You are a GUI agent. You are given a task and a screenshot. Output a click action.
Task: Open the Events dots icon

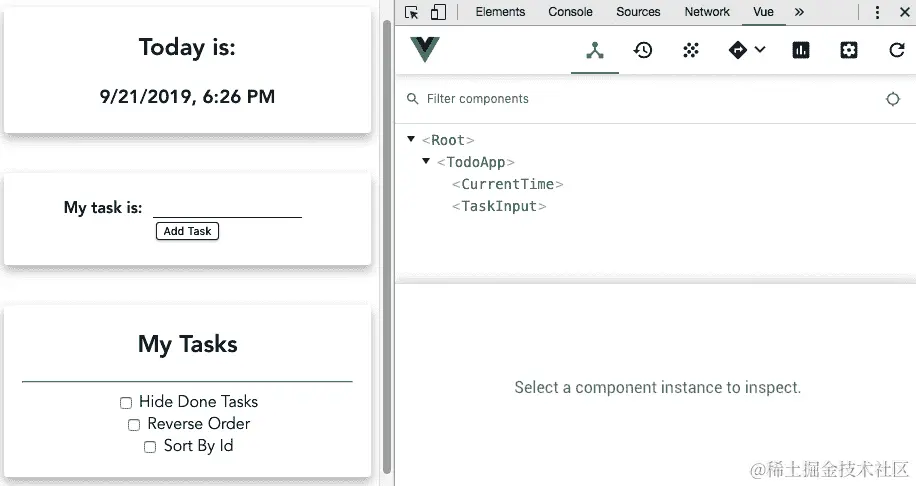coord(691,50)
